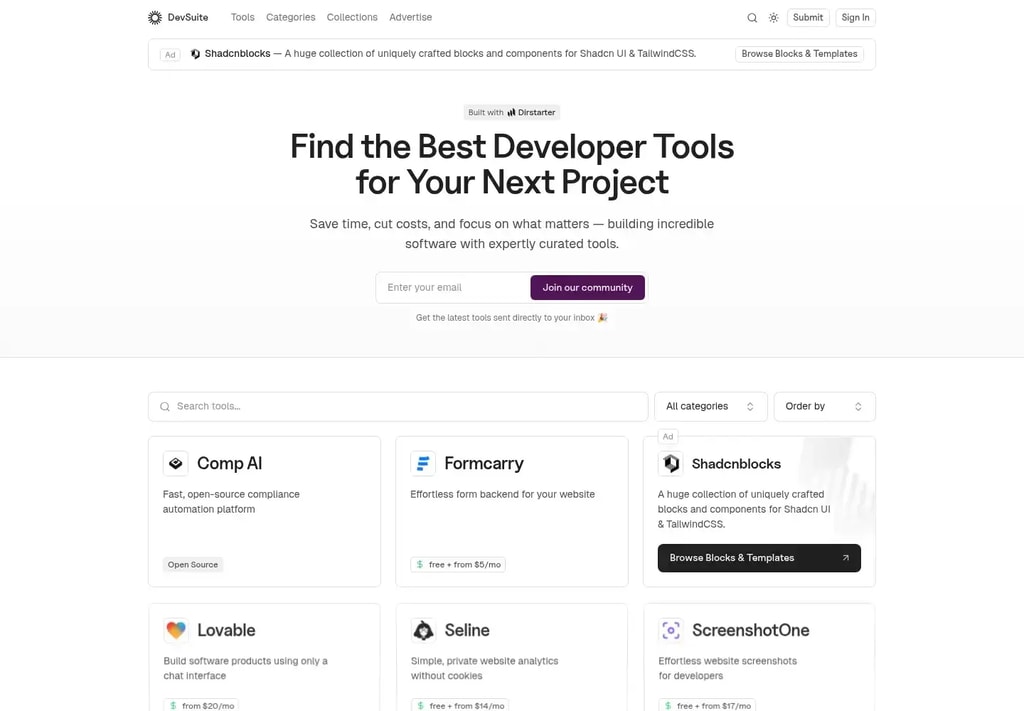Click the dollar icon in ScreenshotOne's pricing tag
Screen dimensions: 1024x711
click(668, 705)
